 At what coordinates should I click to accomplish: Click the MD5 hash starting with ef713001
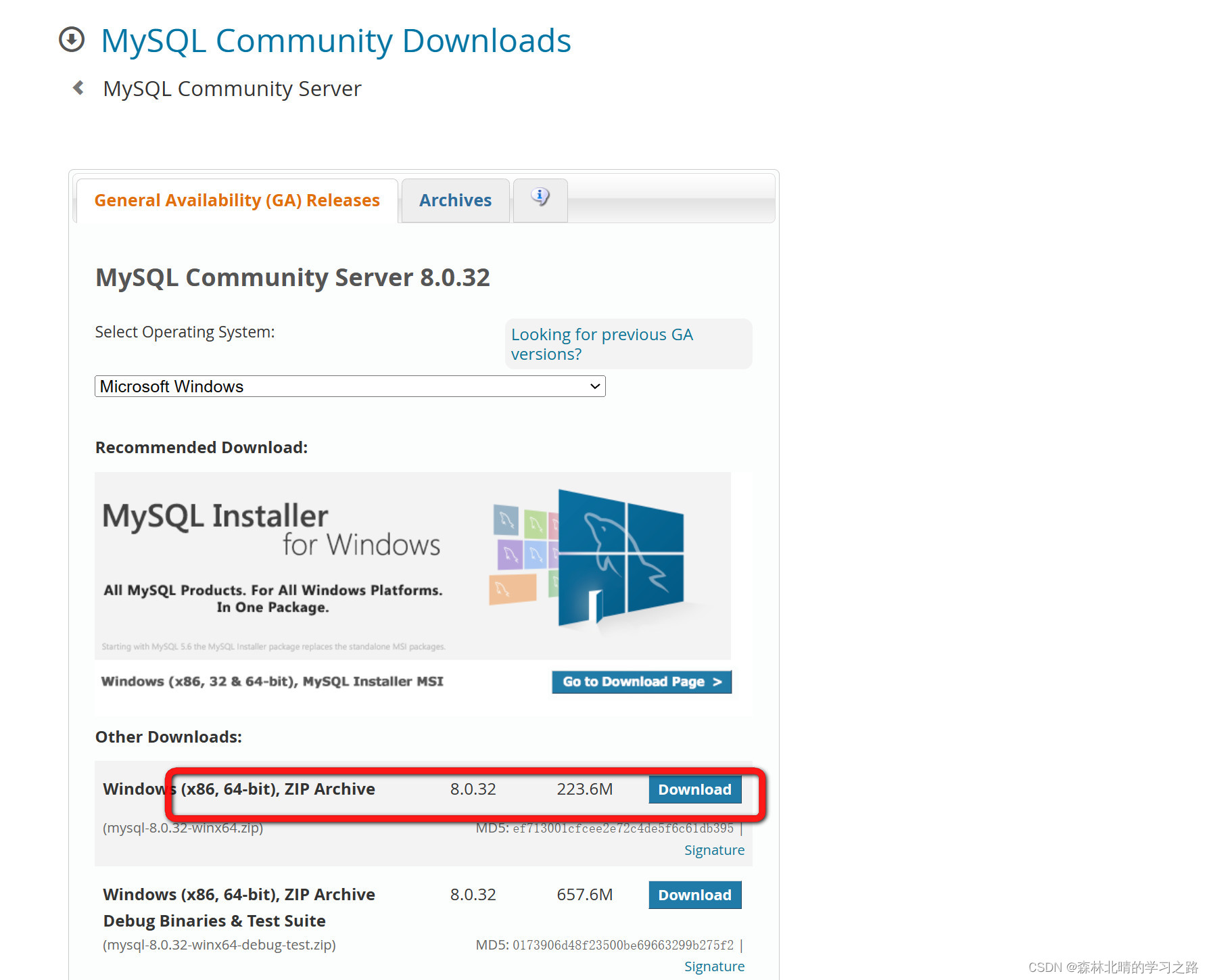point(623,829)
